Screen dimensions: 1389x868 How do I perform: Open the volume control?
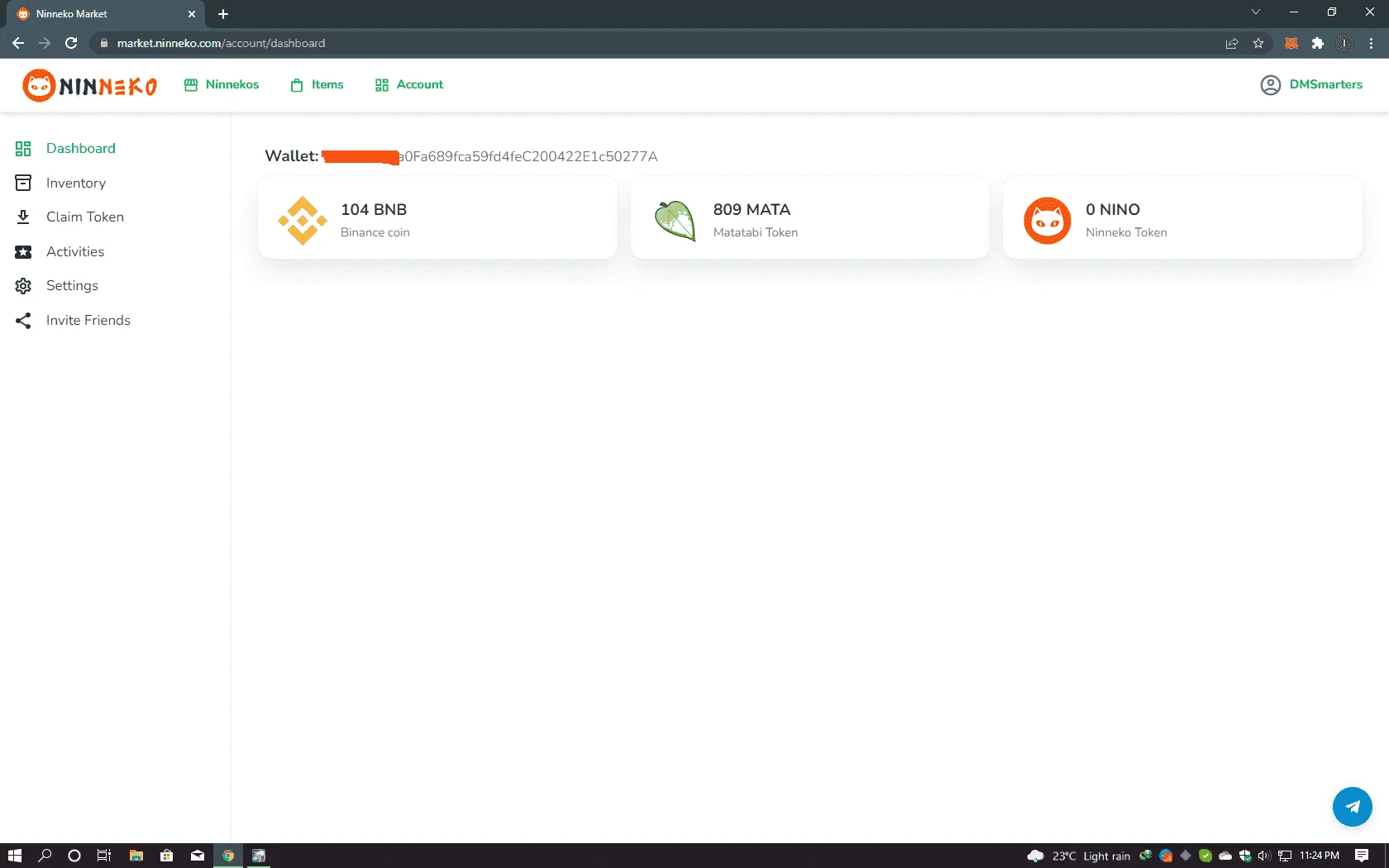1264,856
